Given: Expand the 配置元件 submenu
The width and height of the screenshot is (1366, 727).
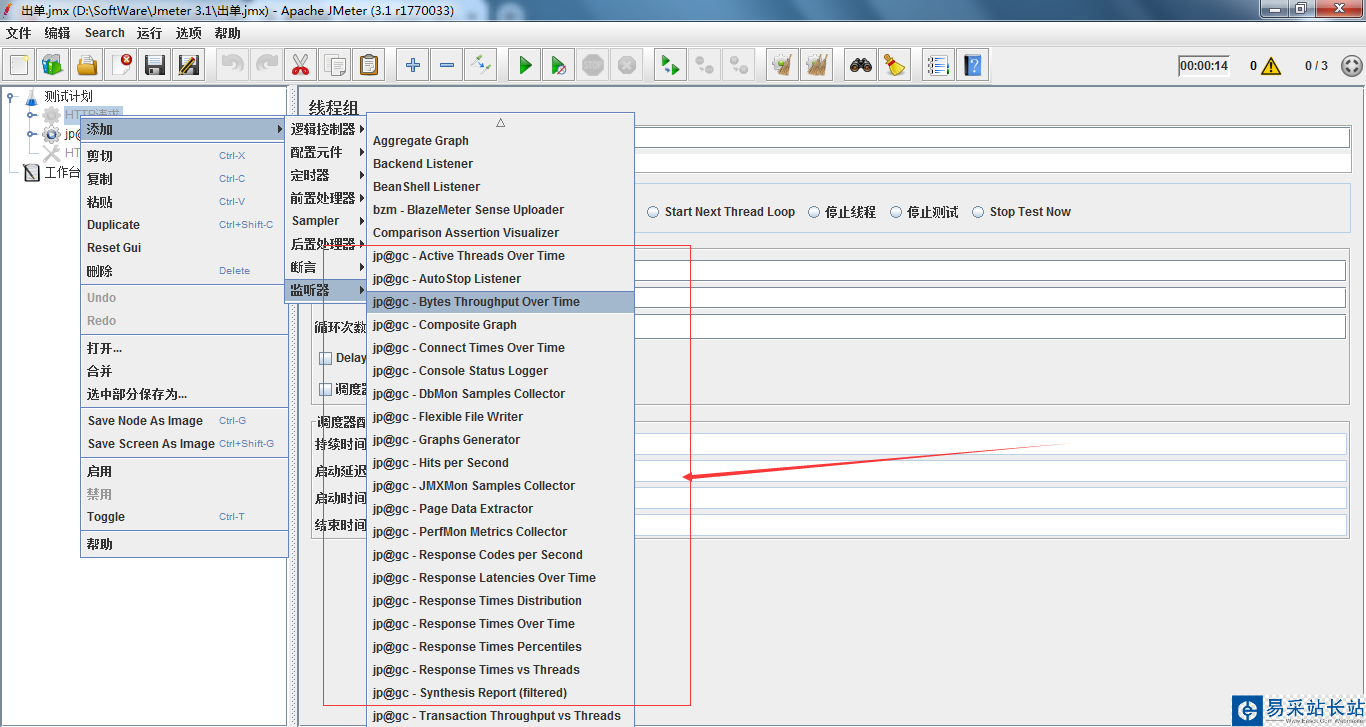Looking at the screenshot, I should coord(326,152).
